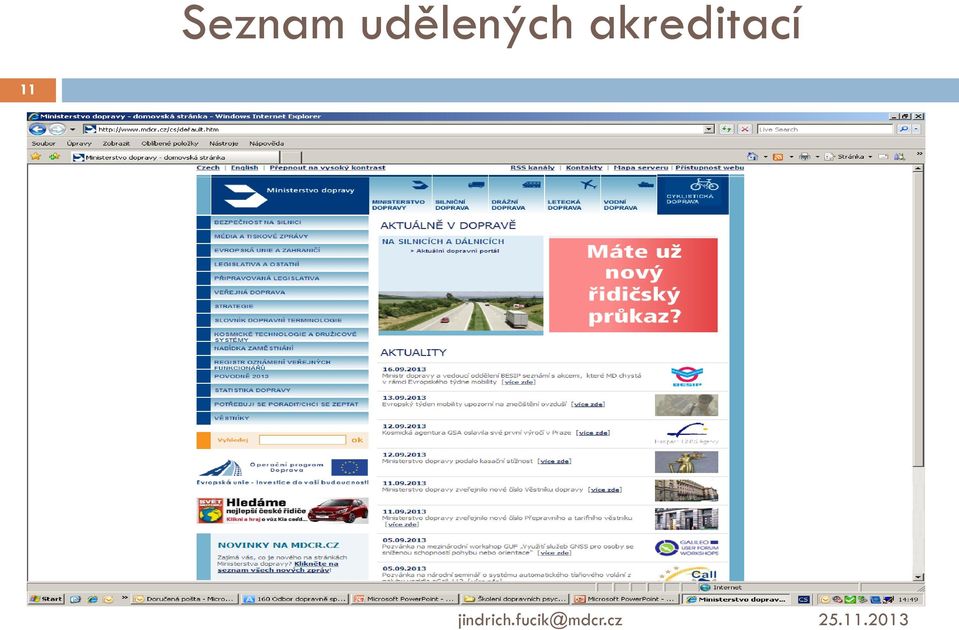The image size is (959, 630).
Task: Select Bezpečnost na silnici sidebar item
Action: (x=283, y=222)
